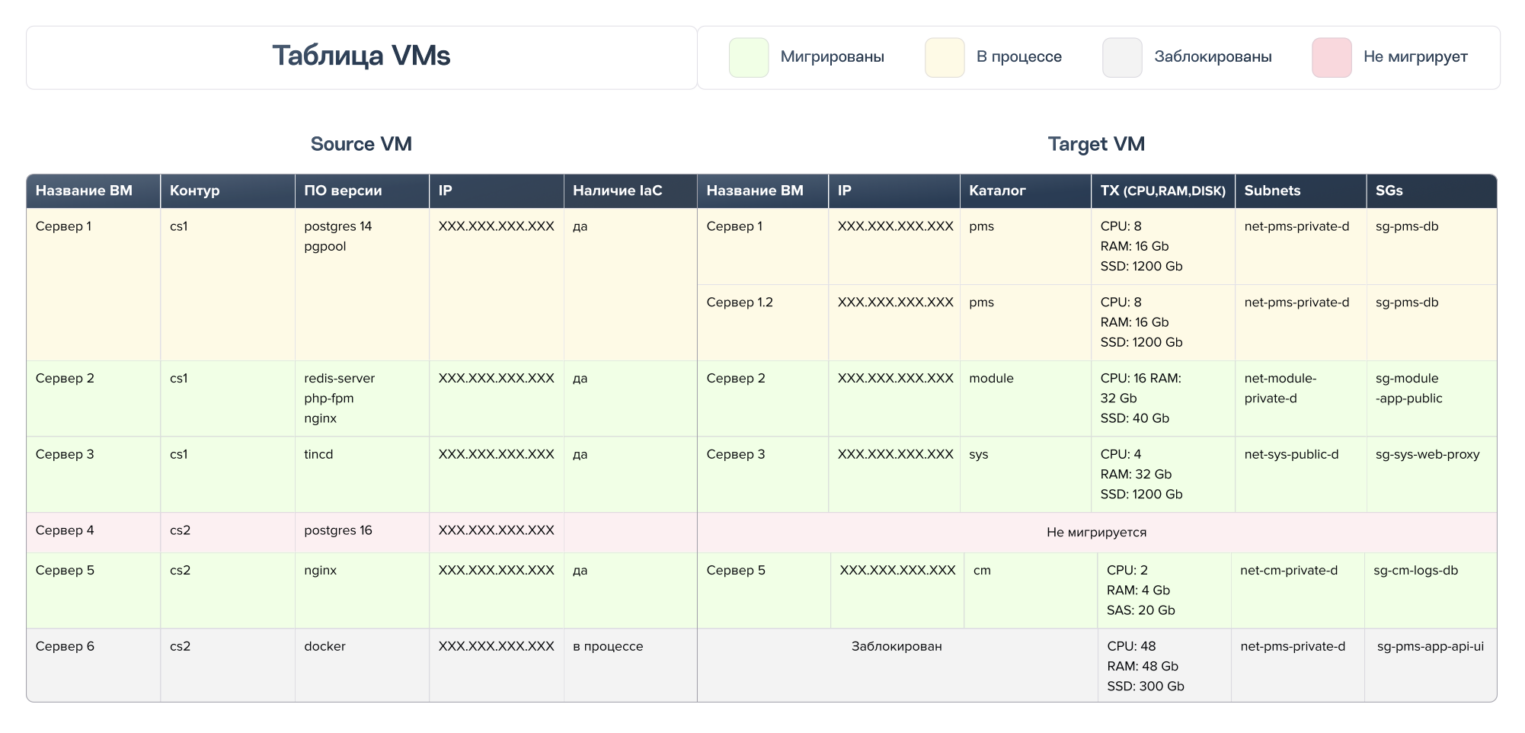Image resolution: width=1525 pixels, height=733 pixels.
Task: Click the Заблокирован merged cell
Action: click(x=896, y=646)
